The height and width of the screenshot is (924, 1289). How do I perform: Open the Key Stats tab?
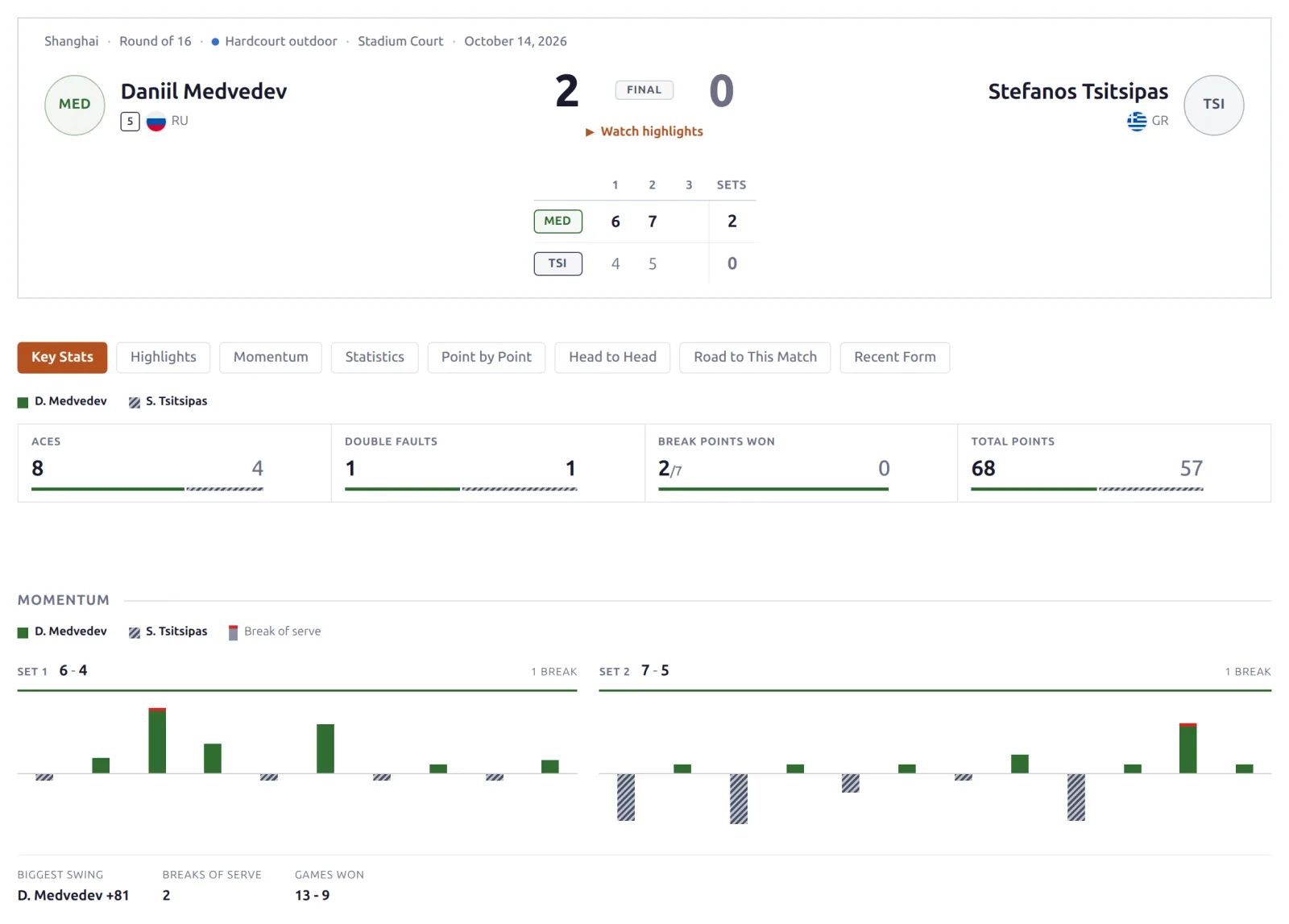pyautogui.click(x=62, y=358)
